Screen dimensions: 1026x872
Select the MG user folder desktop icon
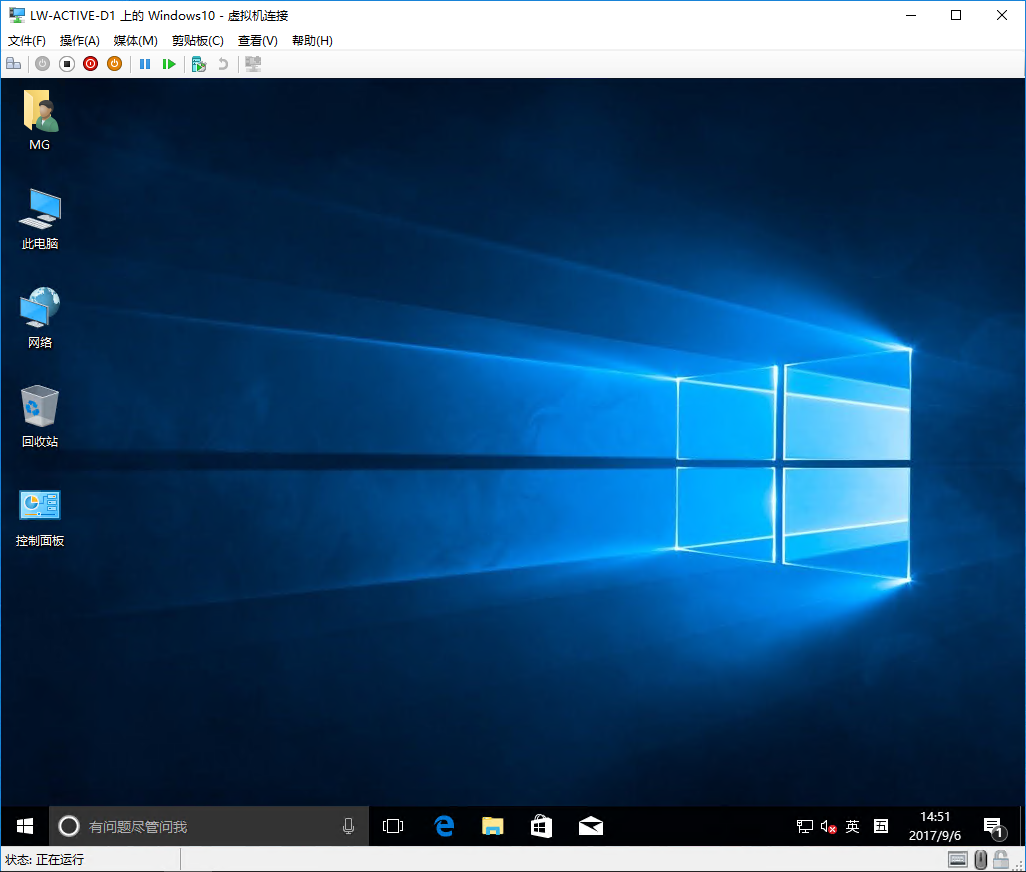pyautogui.click(x=40, y=120)
